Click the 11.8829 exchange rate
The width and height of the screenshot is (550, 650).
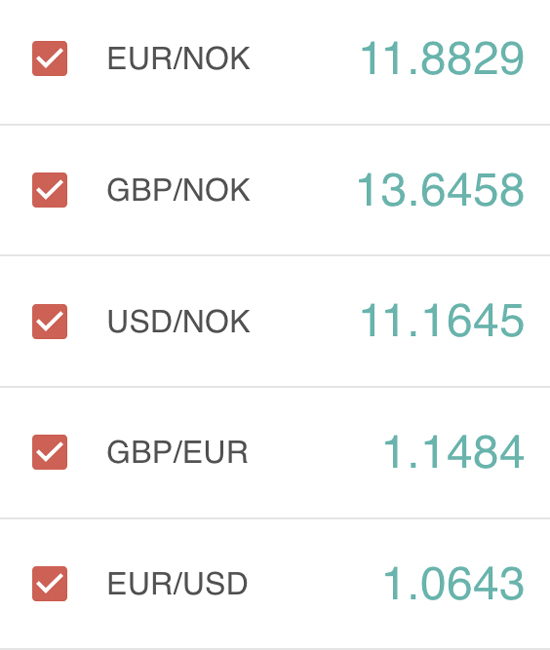pos(442,58)
